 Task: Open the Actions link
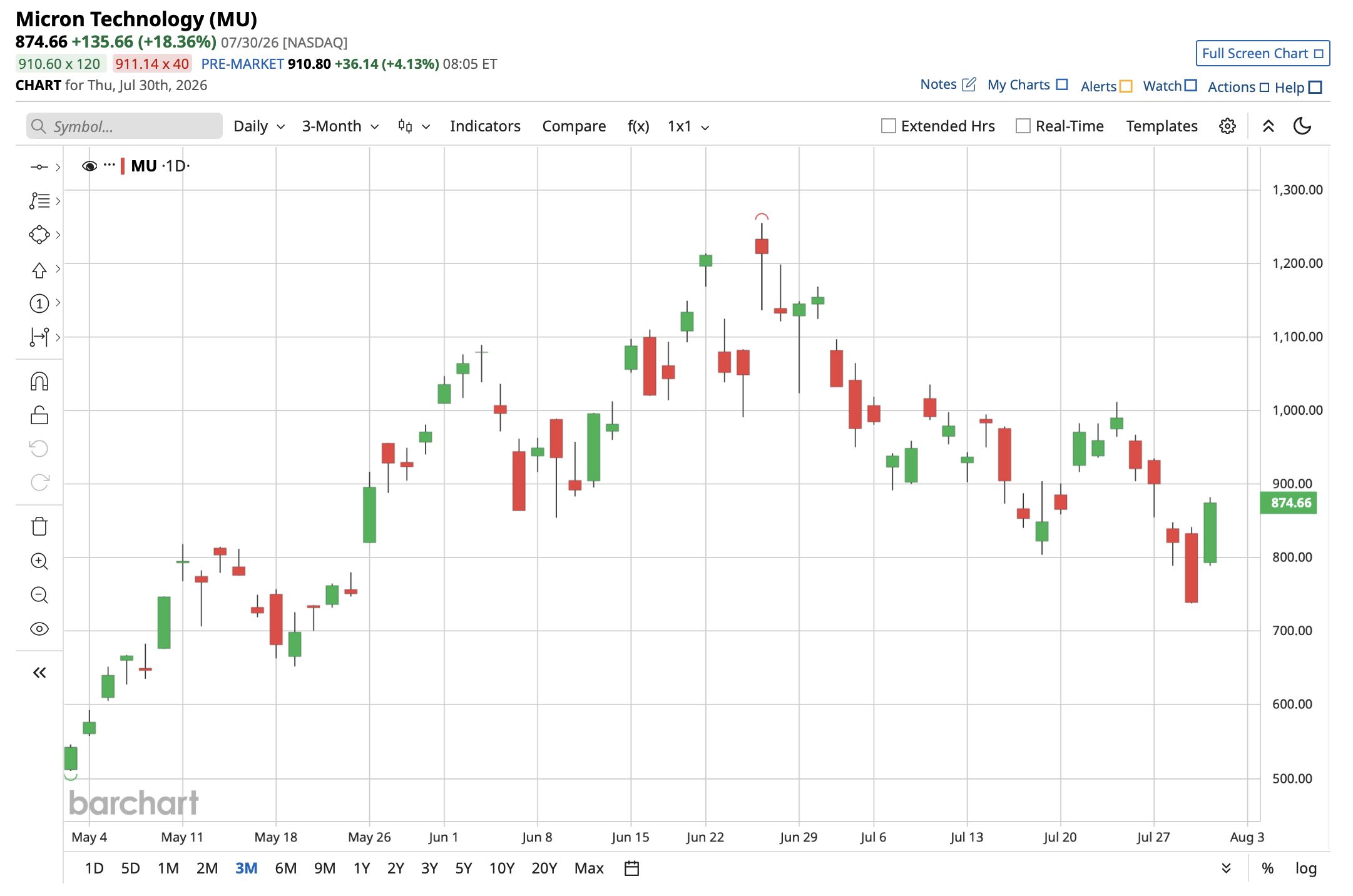coord(1238,87)
